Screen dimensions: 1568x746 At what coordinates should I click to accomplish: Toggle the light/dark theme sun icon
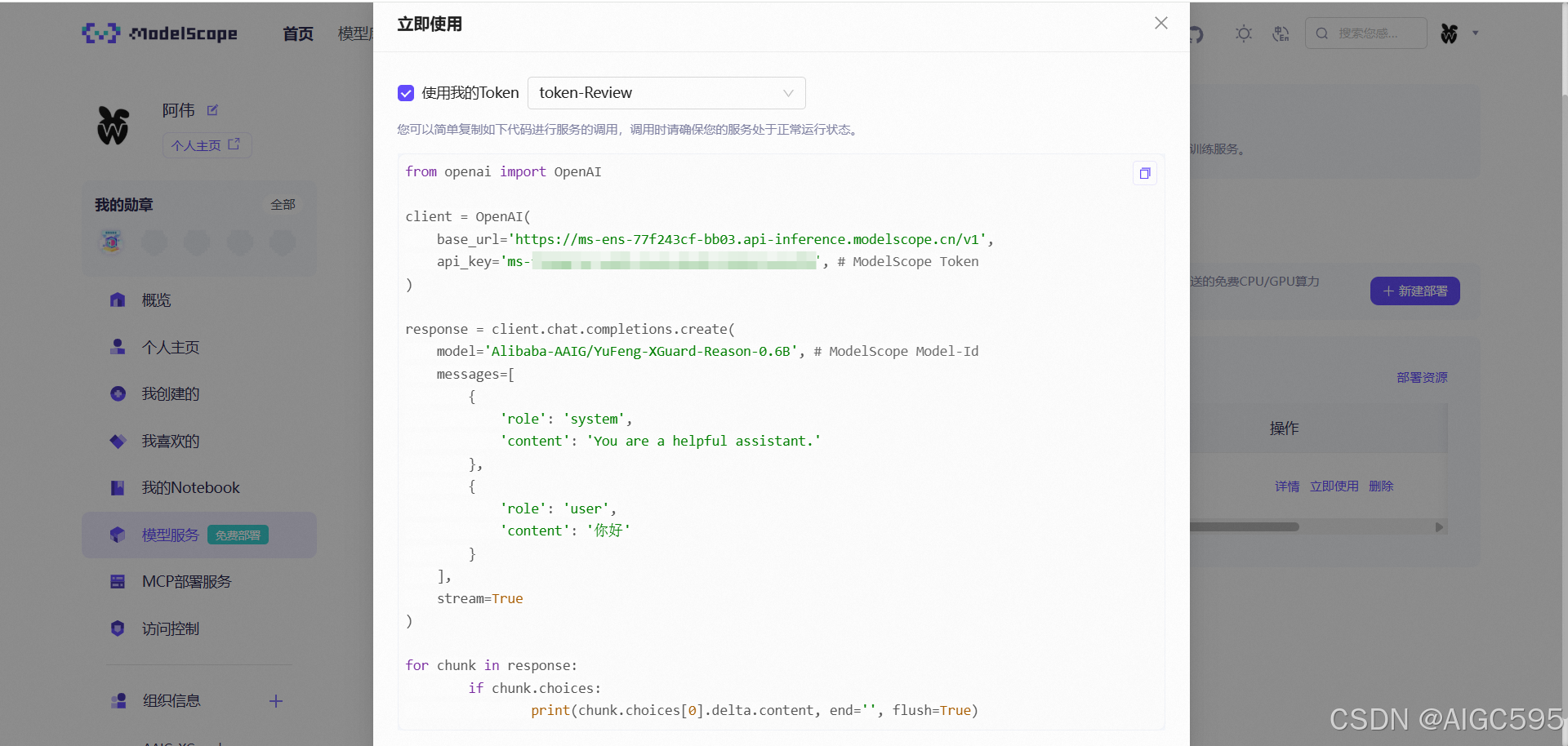click(x=1243, y=33)
